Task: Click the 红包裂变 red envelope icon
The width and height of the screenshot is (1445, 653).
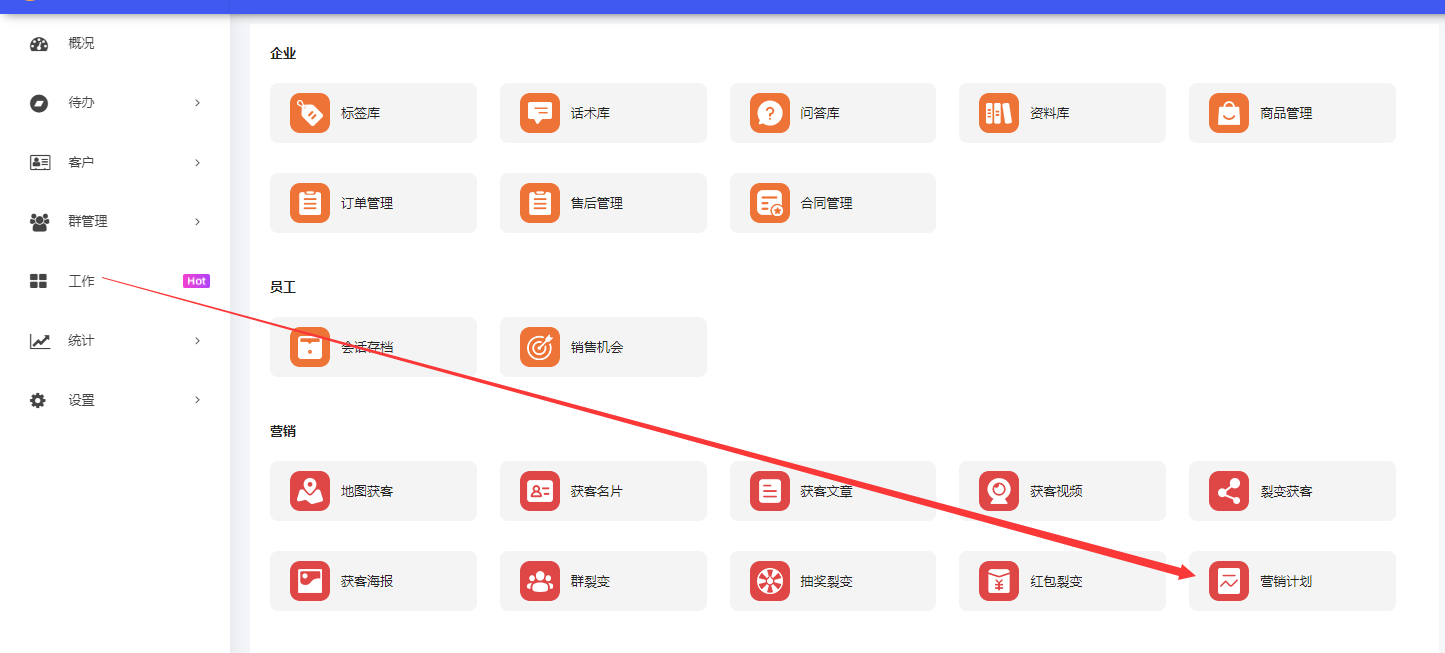Action: point(999,581)
